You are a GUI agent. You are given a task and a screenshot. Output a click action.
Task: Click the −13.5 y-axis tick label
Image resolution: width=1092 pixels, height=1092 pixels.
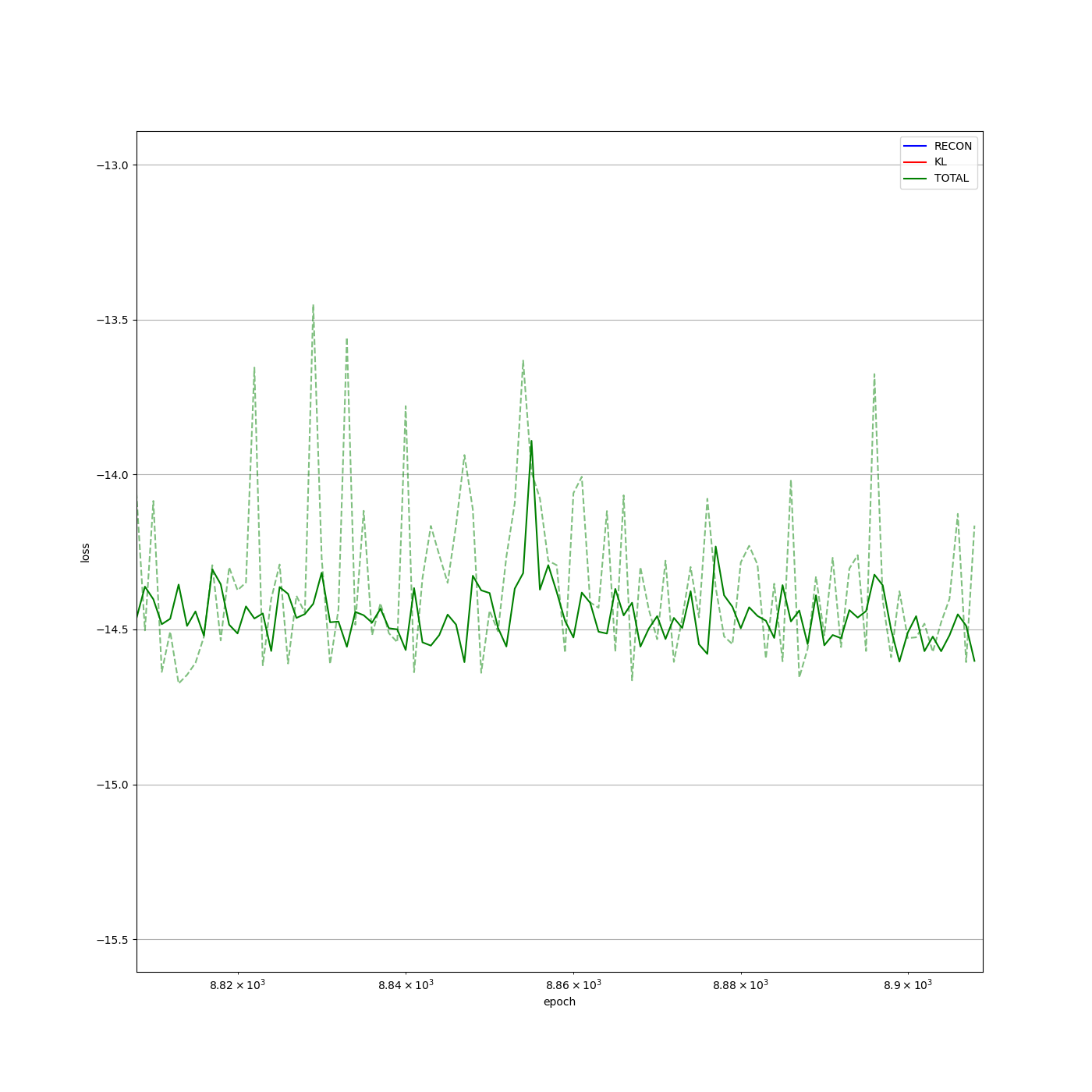(112, 320)
